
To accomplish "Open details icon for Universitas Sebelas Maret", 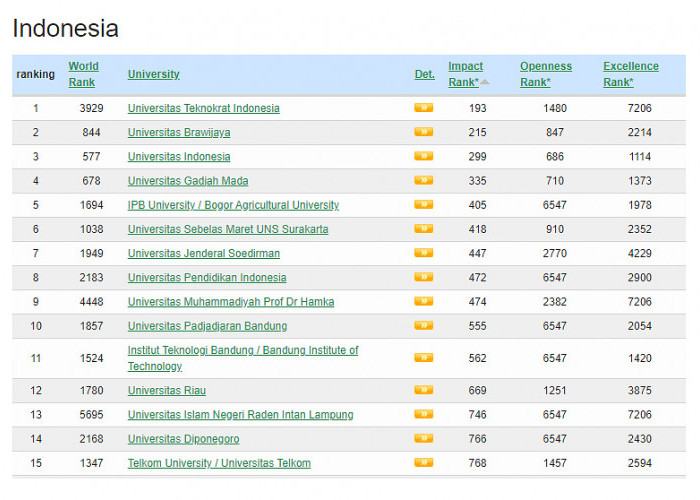I will pyautogui.click(x=423, y=229).
